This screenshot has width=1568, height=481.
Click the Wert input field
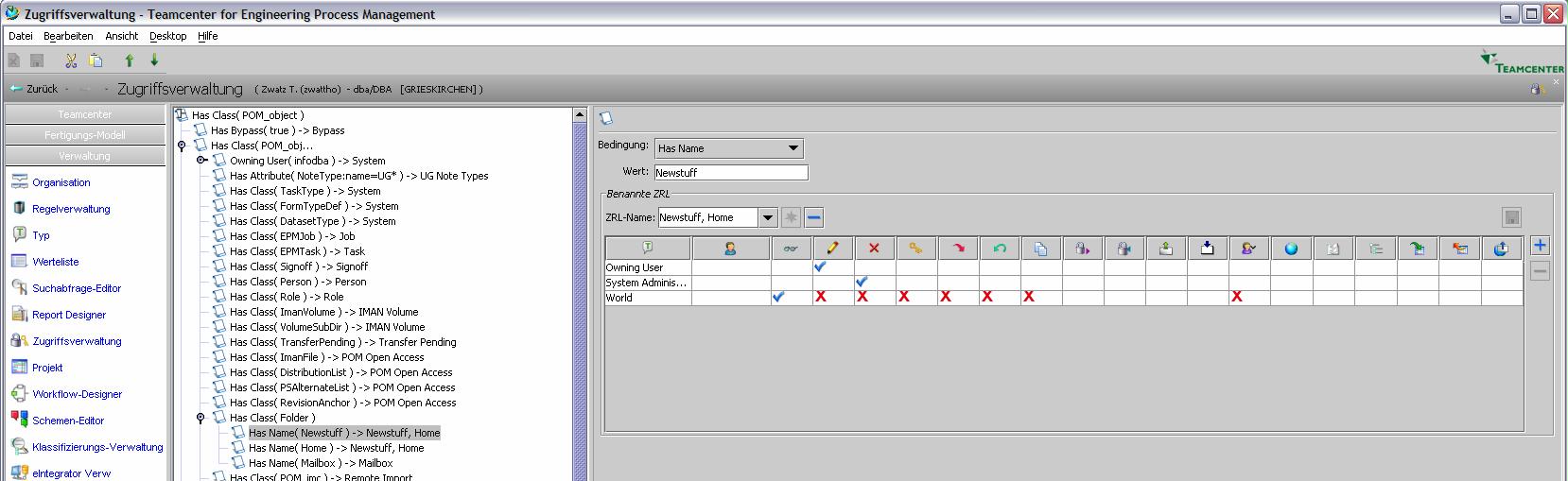731,173
